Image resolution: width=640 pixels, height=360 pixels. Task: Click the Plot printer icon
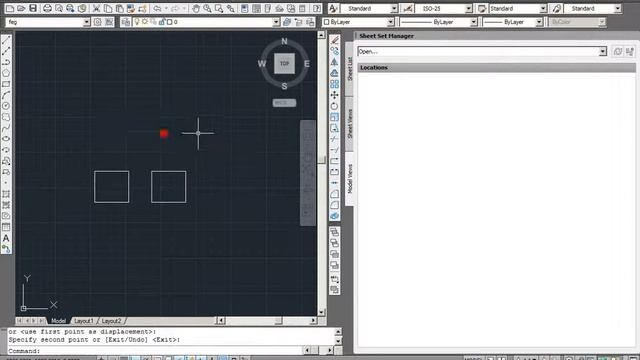click(x=47, y=8)
